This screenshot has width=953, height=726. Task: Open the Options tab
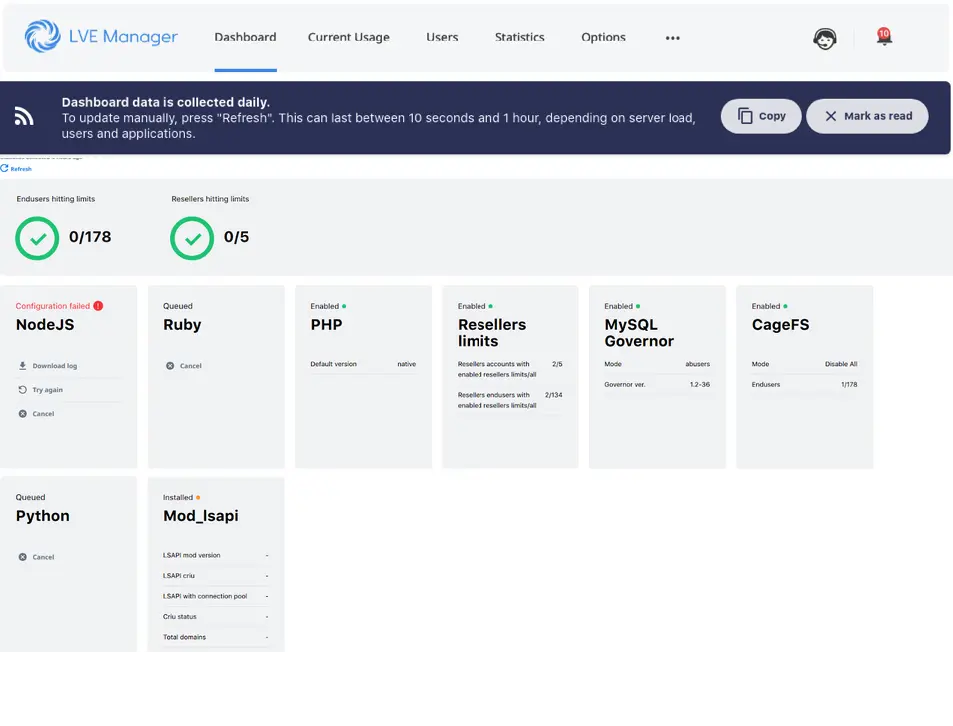pos(603,38)
